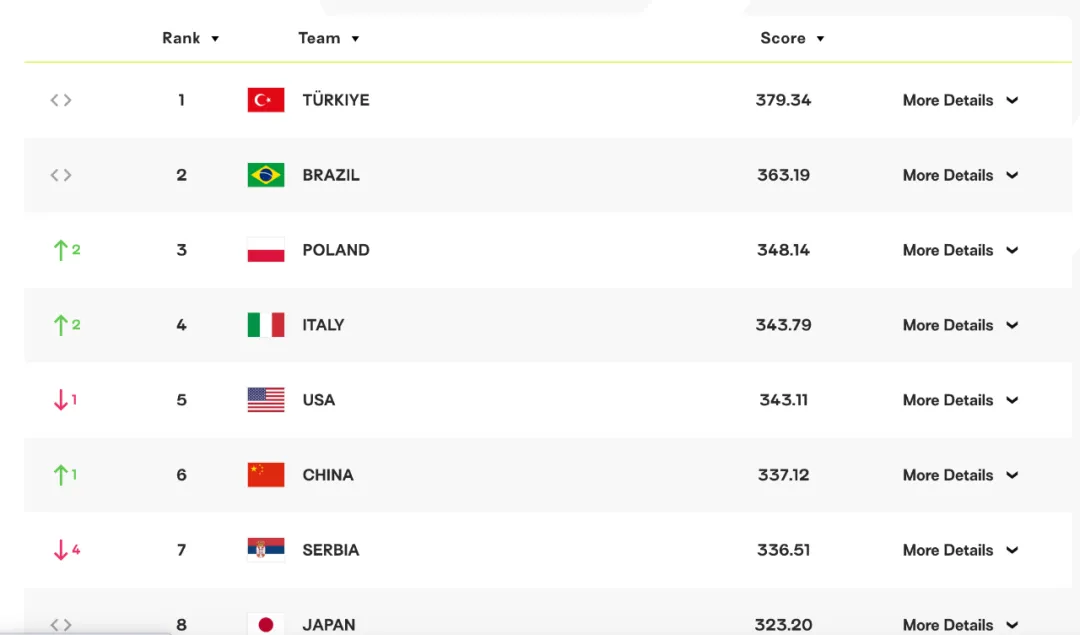Click the USA flag icon

click(266, 400)
